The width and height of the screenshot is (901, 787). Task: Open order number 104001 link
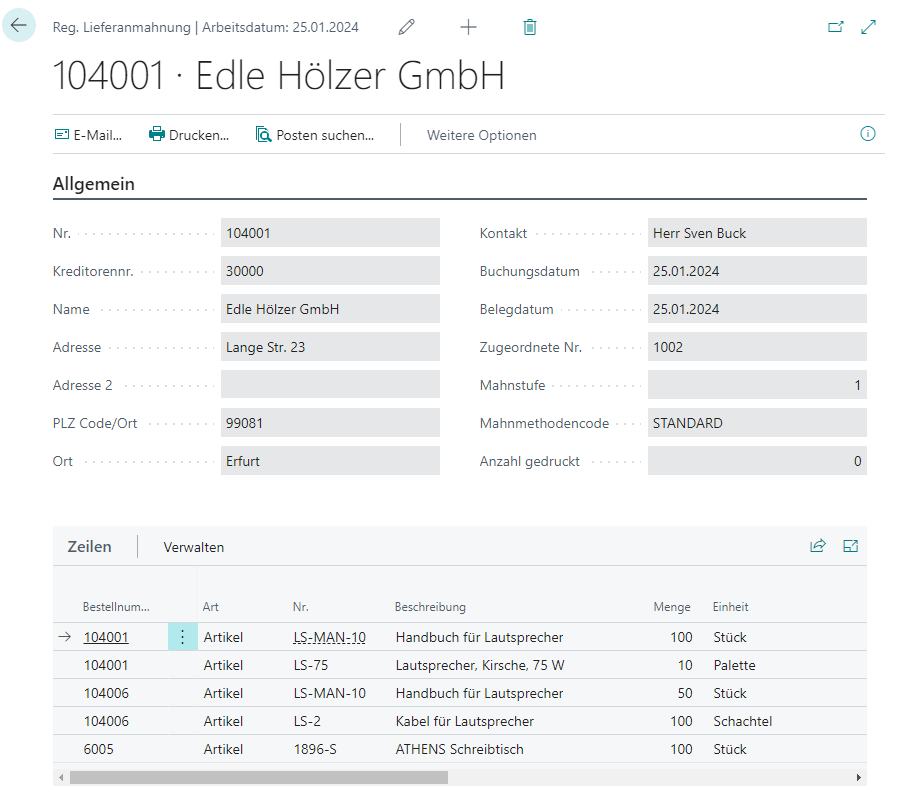105,637
